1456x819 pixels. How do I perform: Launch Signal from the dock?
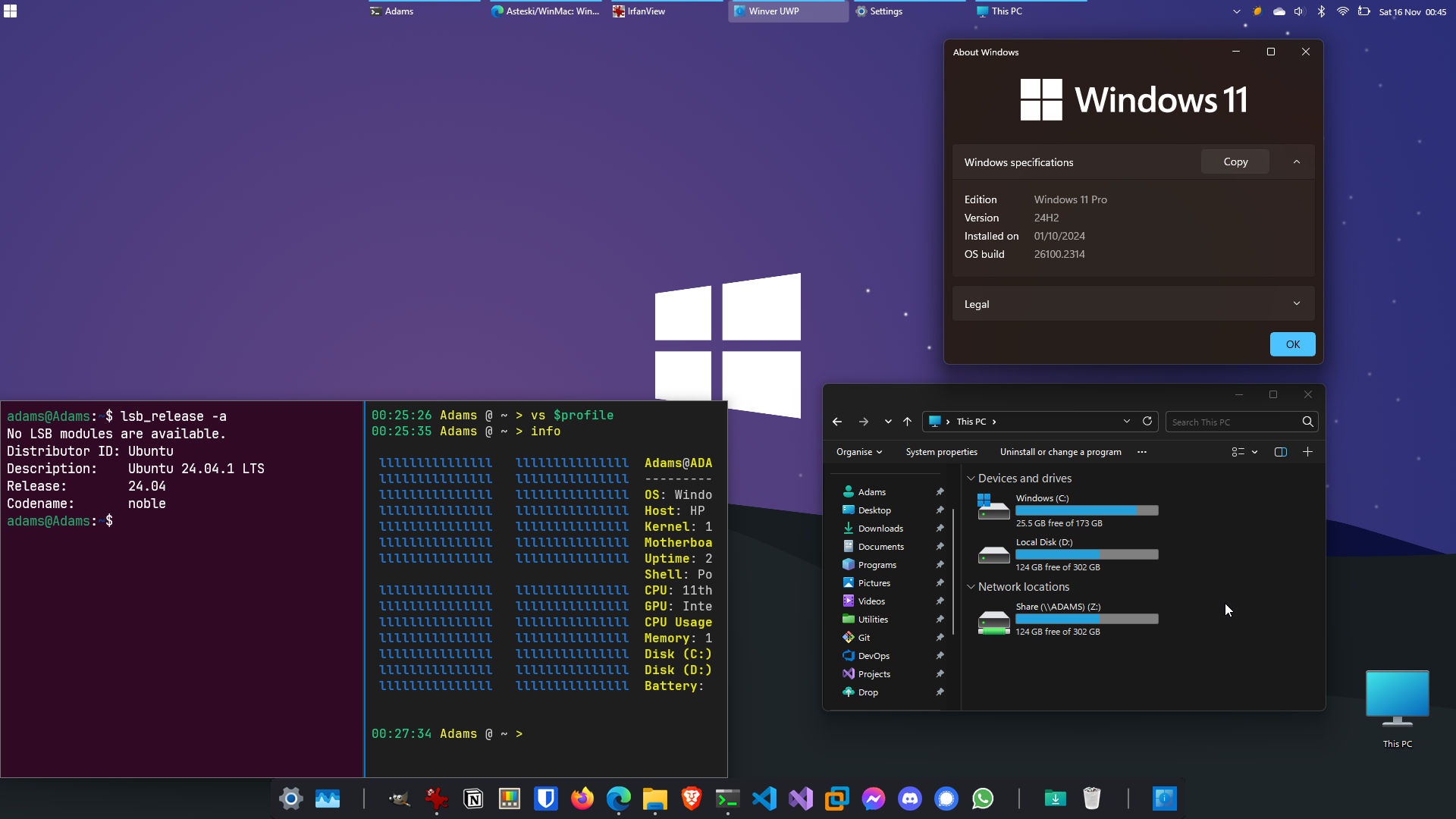pyautogui.click(x=946, y=799)
